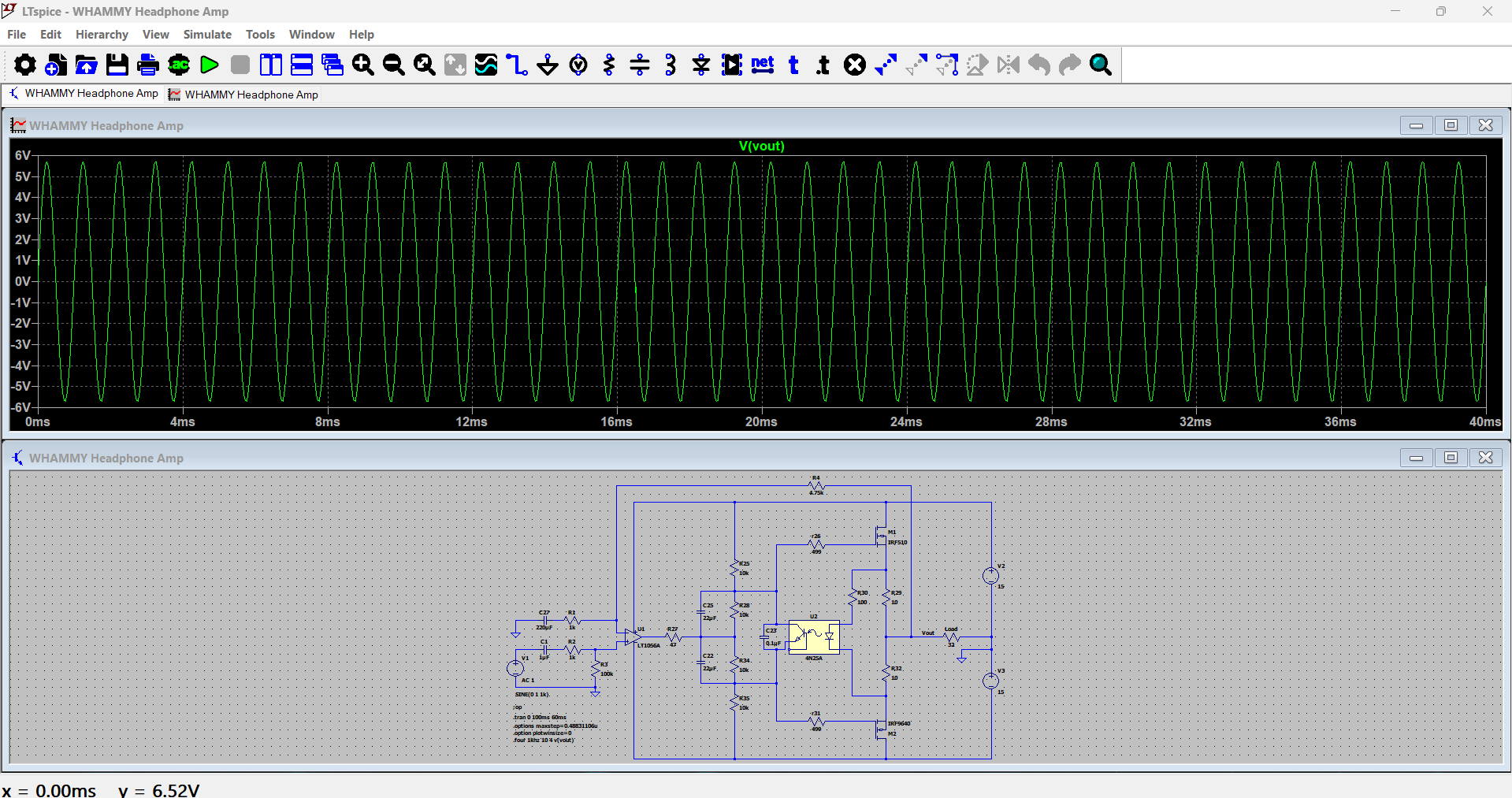Open the Settings gear in the toolbar

[x=25, y=65]
